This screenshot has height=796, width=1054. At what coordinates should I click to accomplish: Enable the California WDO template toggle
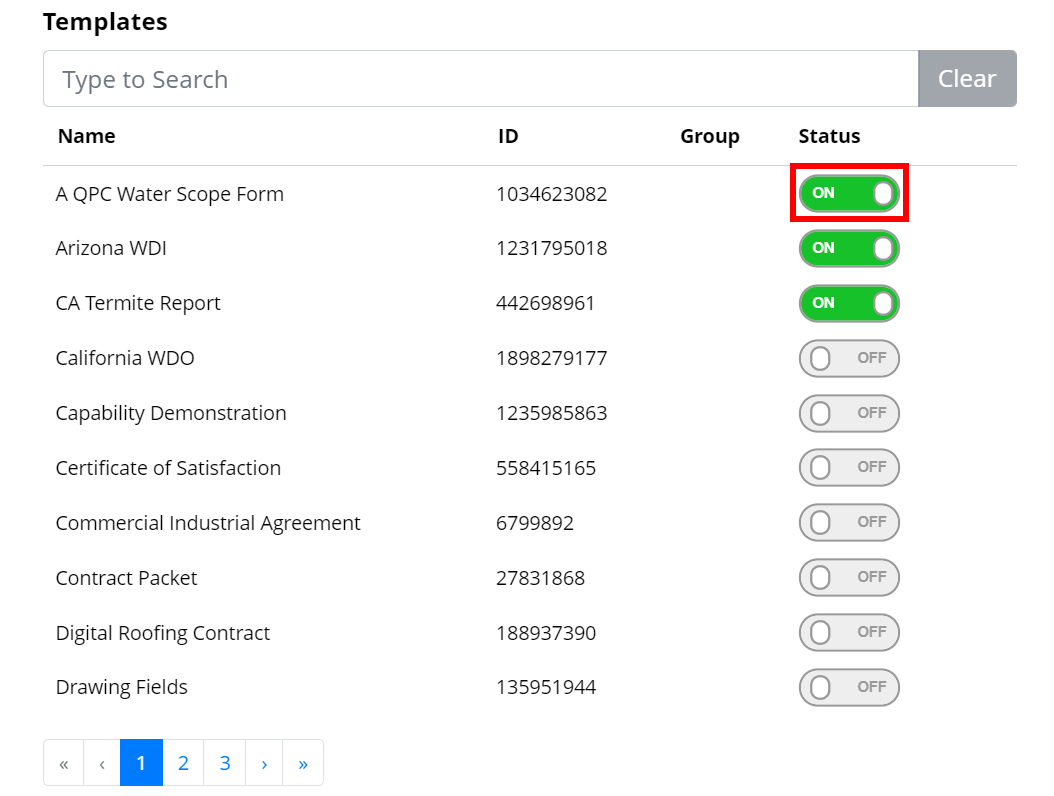(849, 358)
